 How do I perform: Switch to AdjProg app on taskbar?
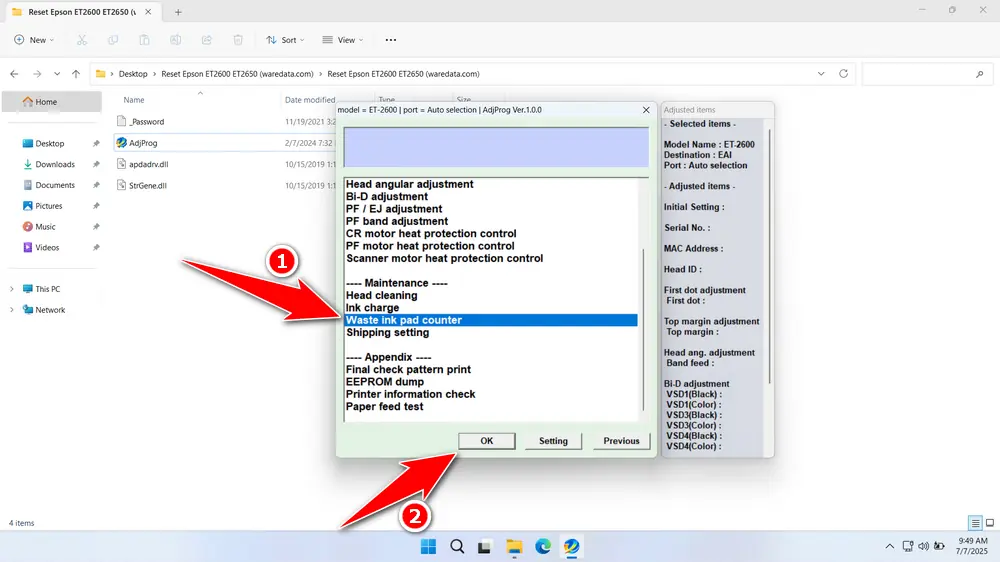pyautogui.click(x=571, y=547)
